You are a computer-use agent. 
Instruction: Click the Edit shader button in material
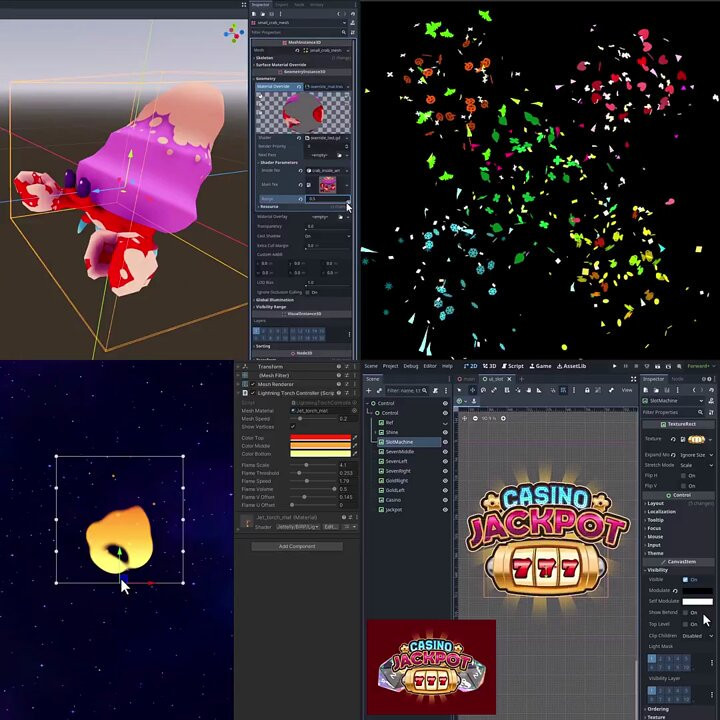[330, 527]
